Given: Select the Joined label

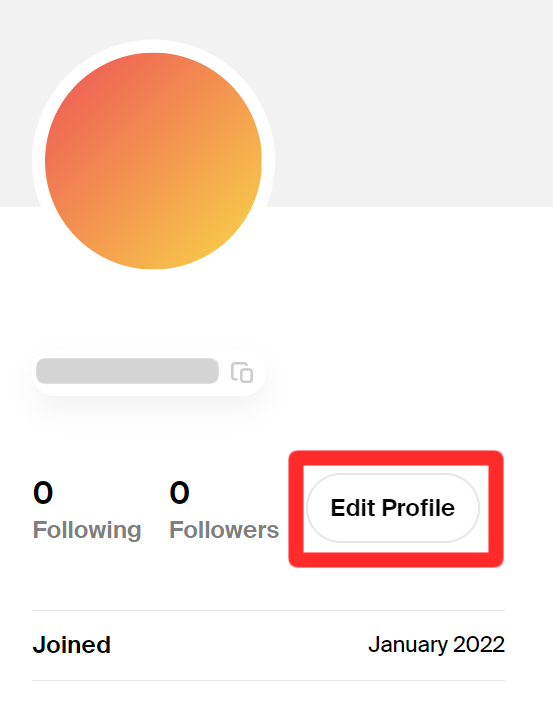Looking at the screenshot, I should point(72,645).
